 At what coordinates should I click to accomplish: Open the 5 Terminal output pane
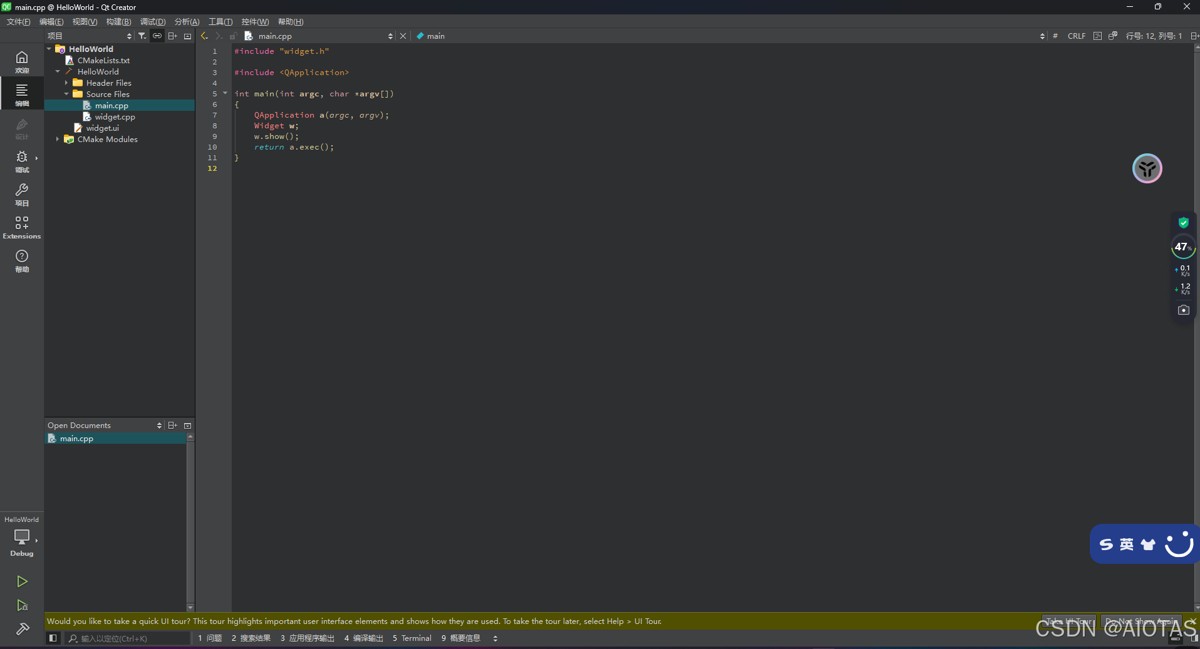click(x=412, y=638)
